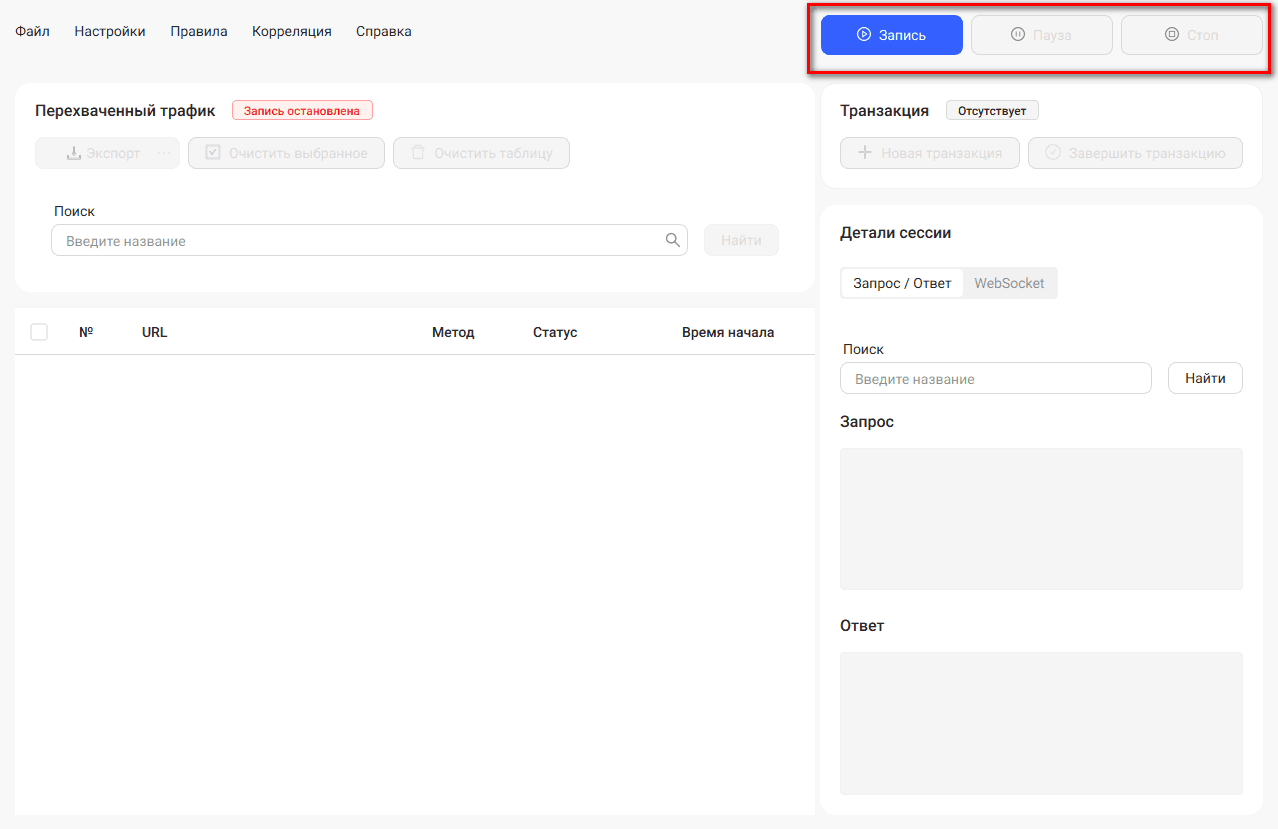
Task: Click the URL column header
Action: [155, 332]
